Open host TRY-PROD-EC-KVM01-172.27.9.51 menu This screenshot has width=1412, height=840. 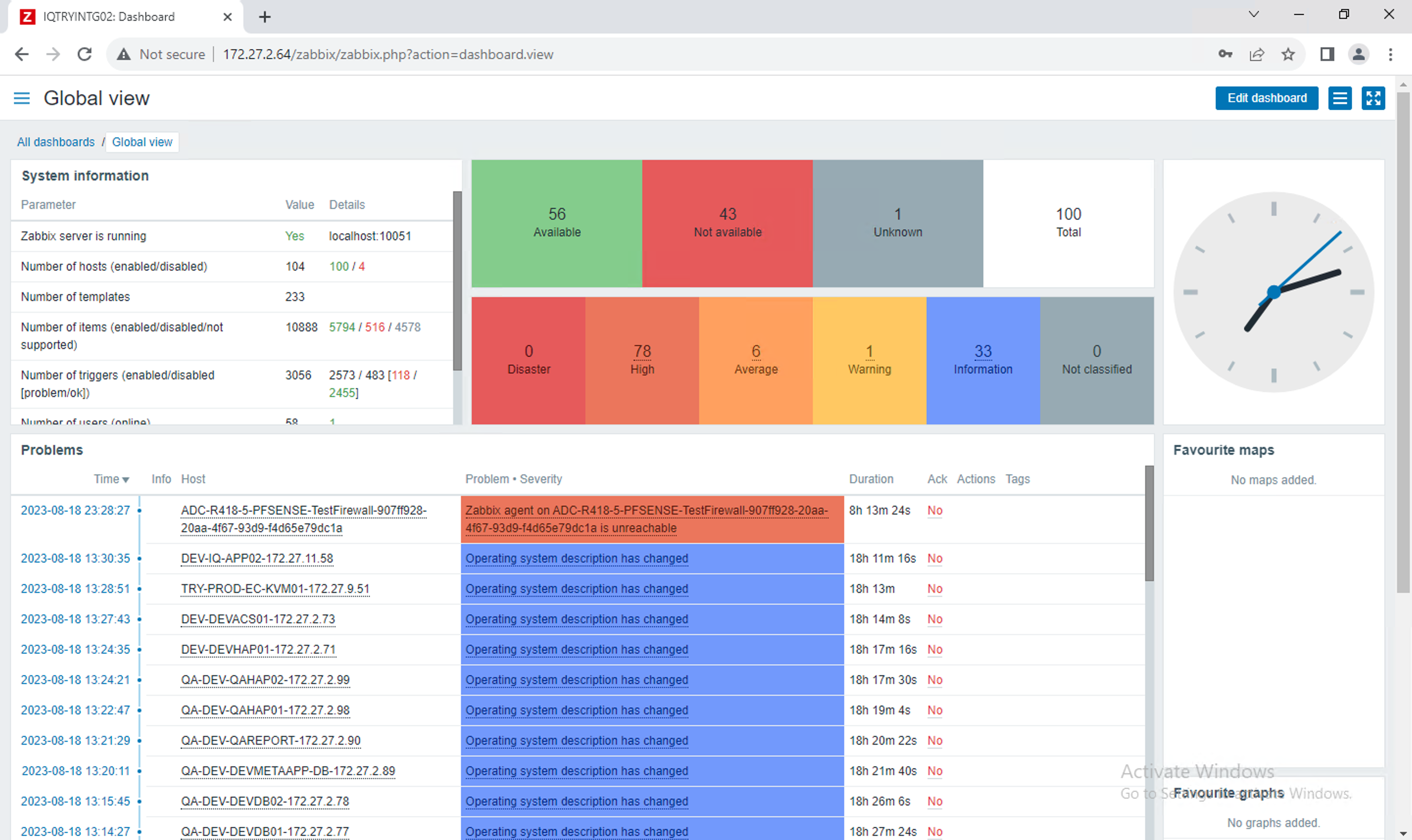point(275,589)
